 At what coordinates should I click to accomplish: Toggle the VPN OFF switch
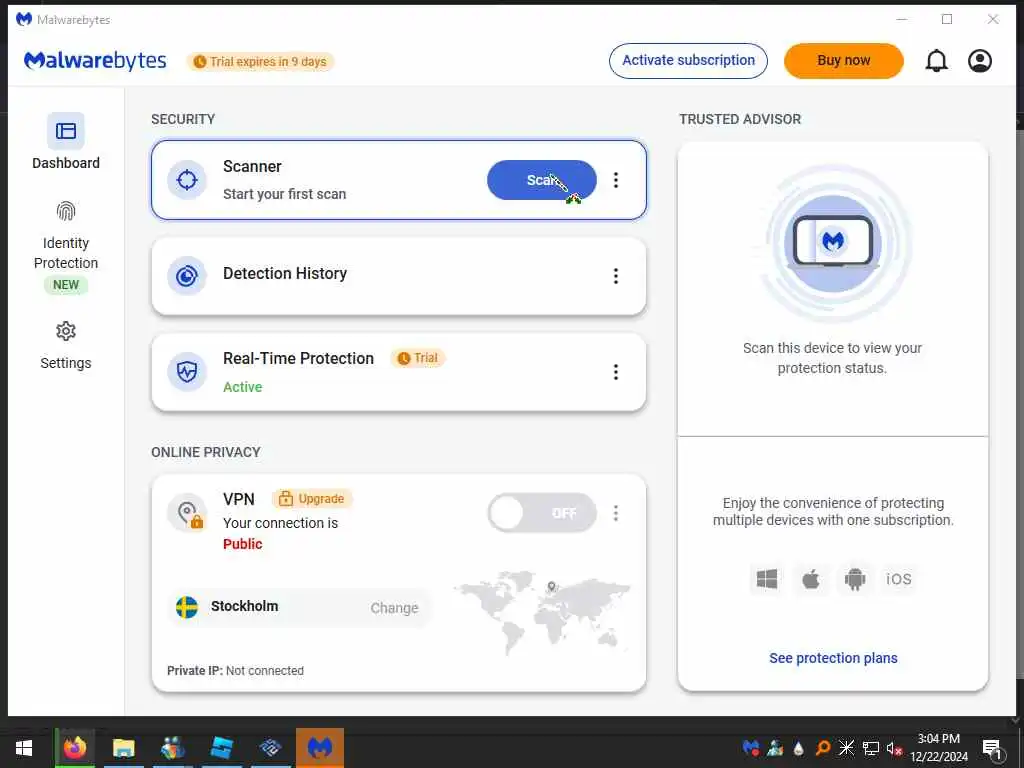click(x=541, y=513)
